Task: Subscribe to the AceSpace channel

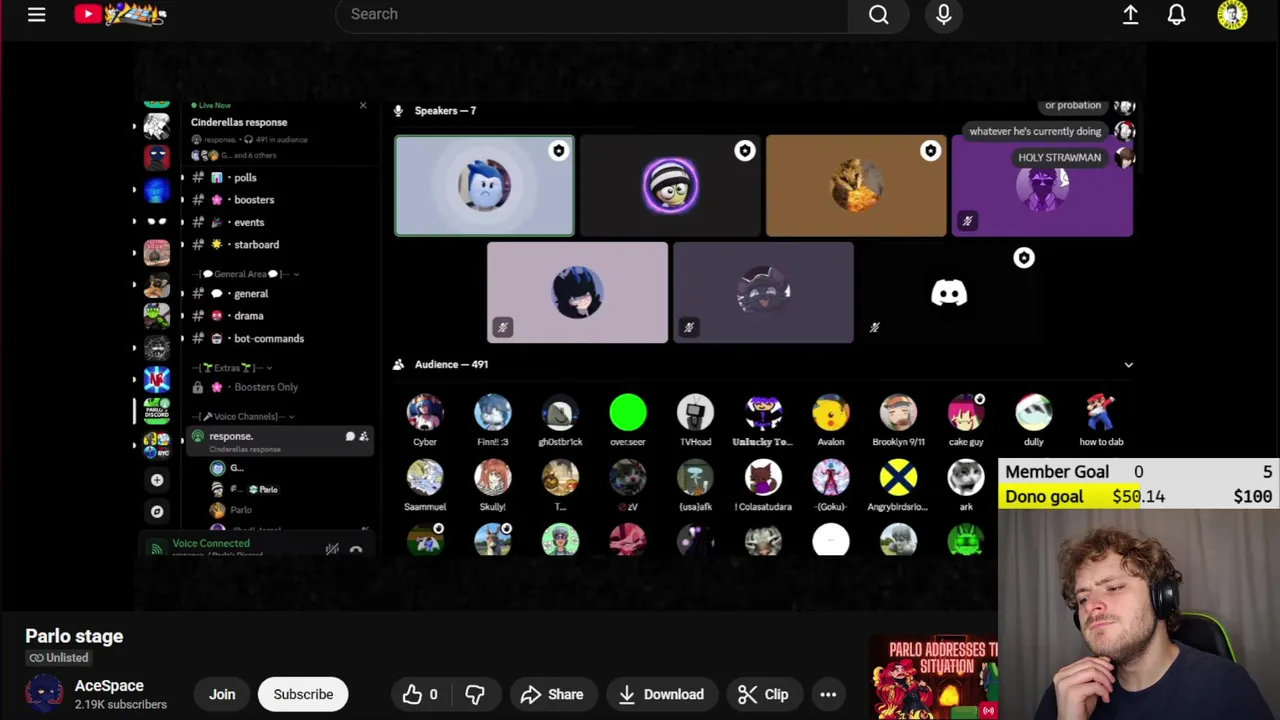Action: point(303,694)
